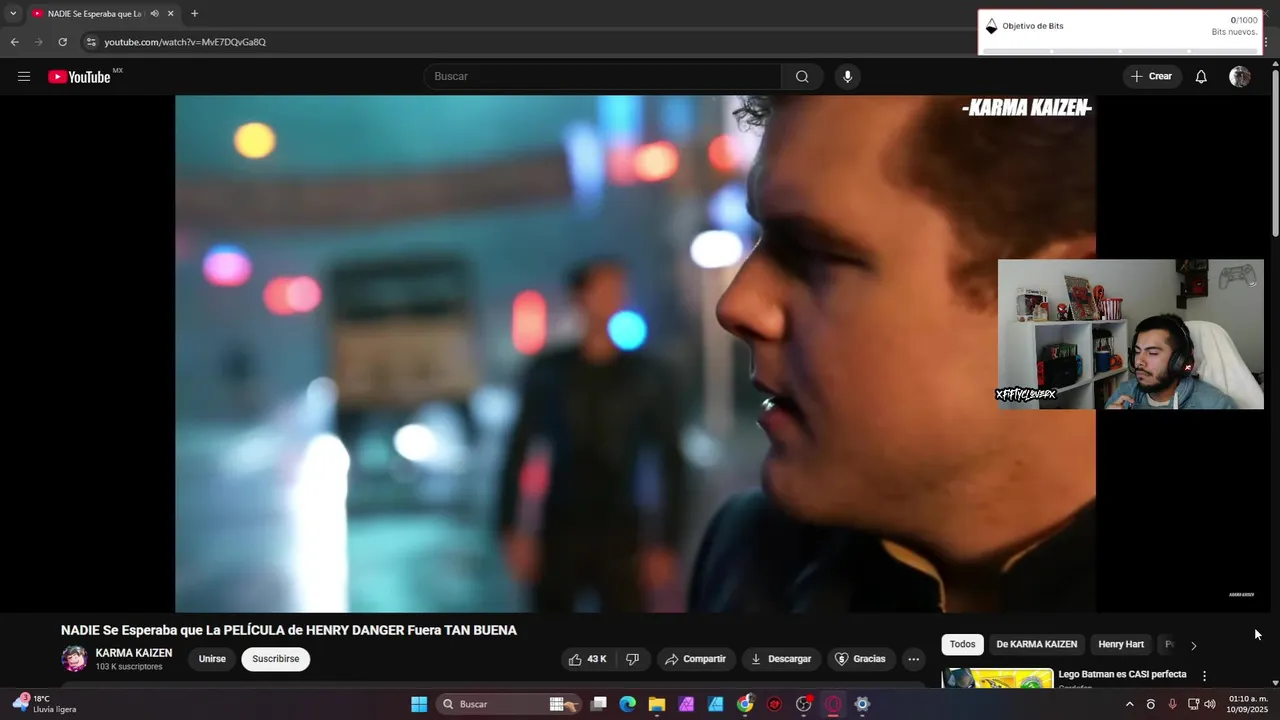Go back in browser history
The width and height of the screenshot is (1280, 720).
pos(14,42)
